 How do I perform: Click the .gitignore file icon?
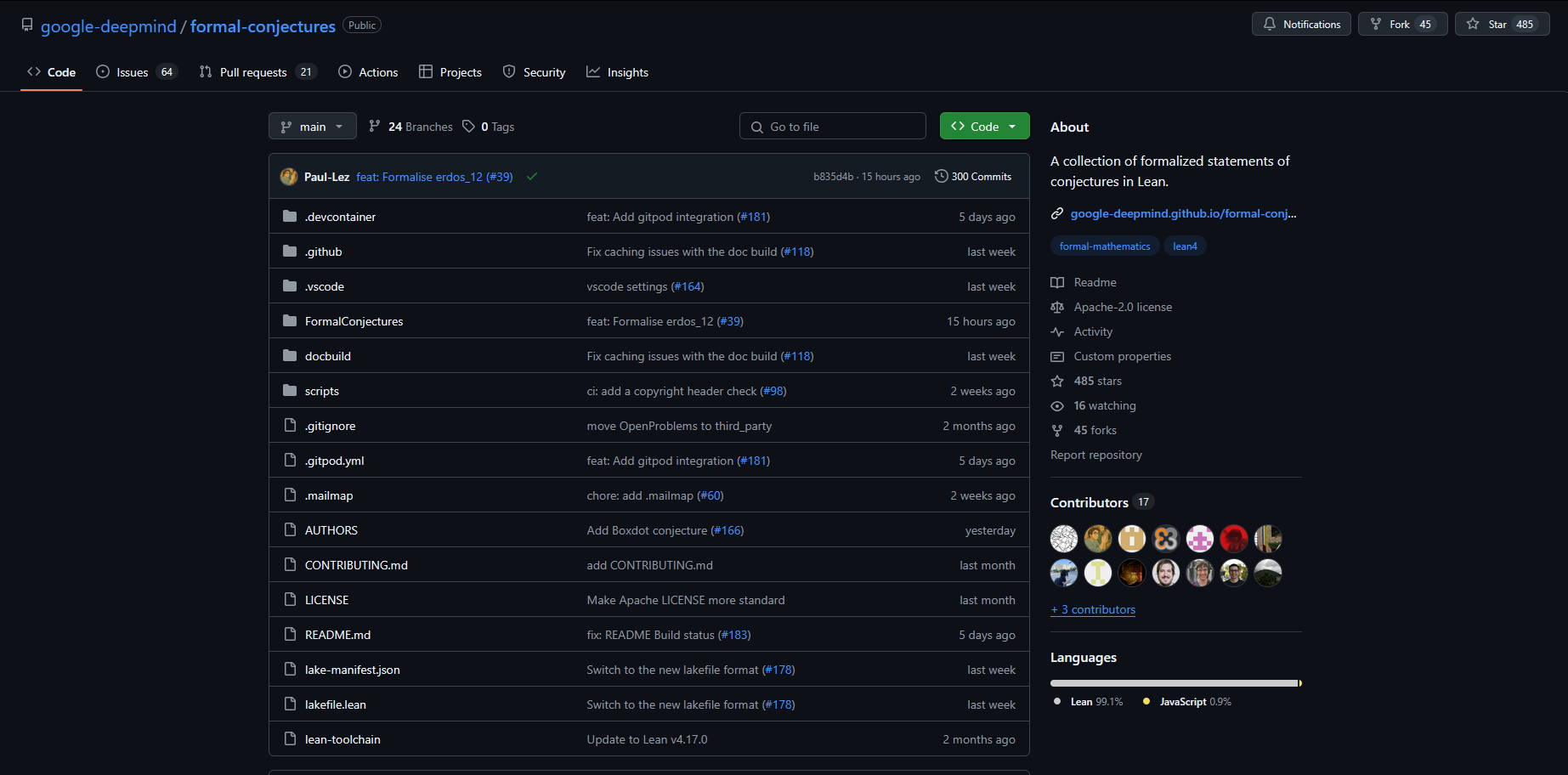(290, 426)
